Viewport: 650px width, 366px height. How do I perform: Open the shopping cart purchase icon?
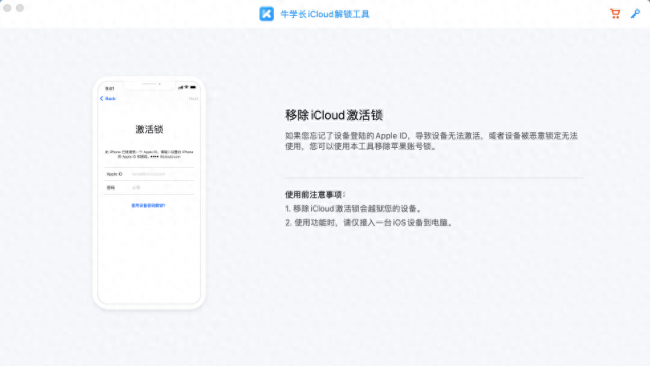[x=615, y=14]
